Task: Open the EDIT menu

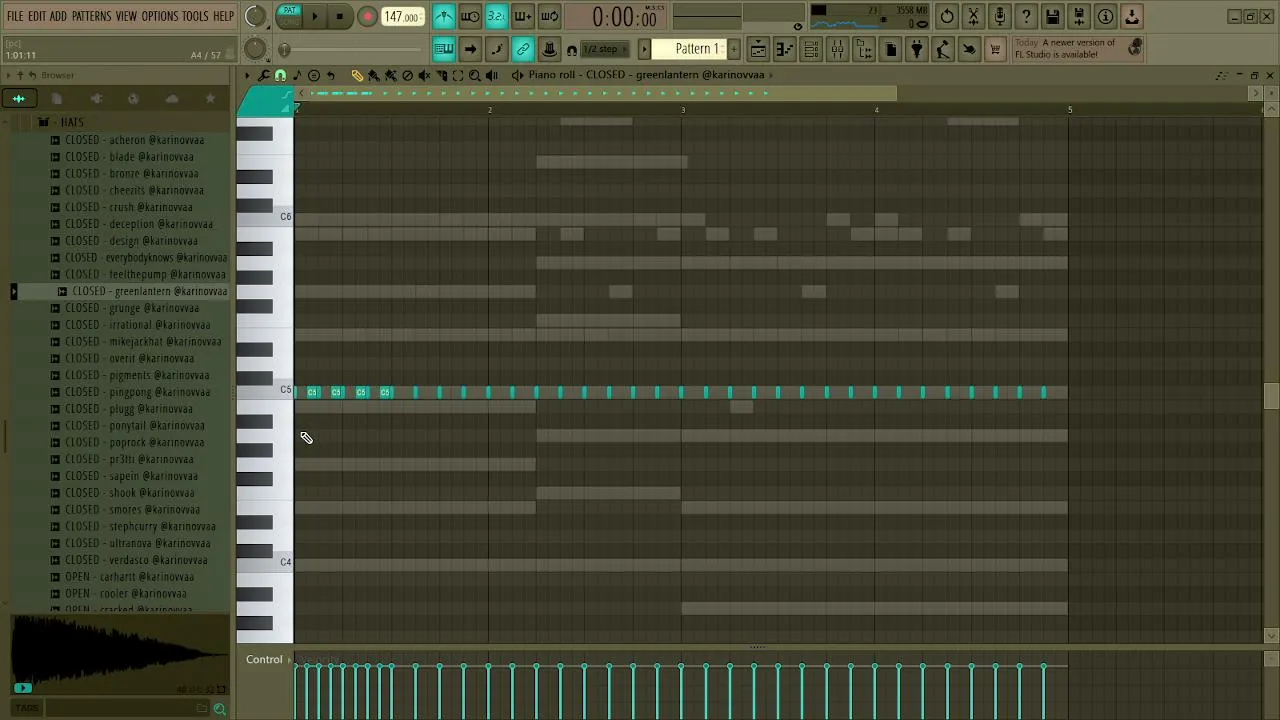Action: (x=37, y=16)
